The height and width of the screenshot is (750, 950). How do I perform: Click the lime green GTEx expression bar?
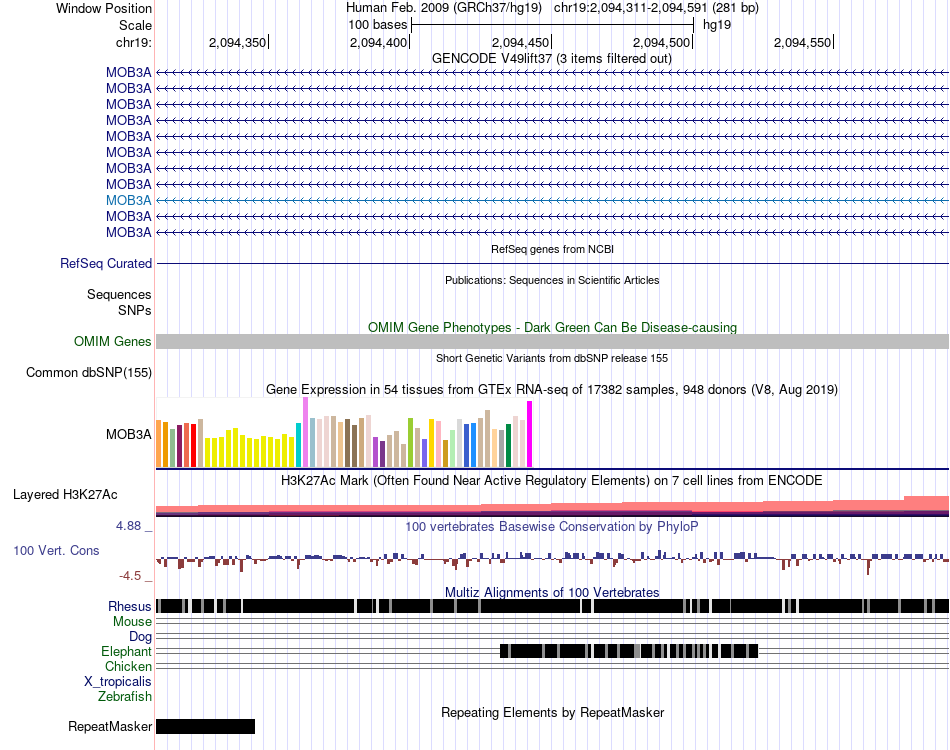(410, 443)
